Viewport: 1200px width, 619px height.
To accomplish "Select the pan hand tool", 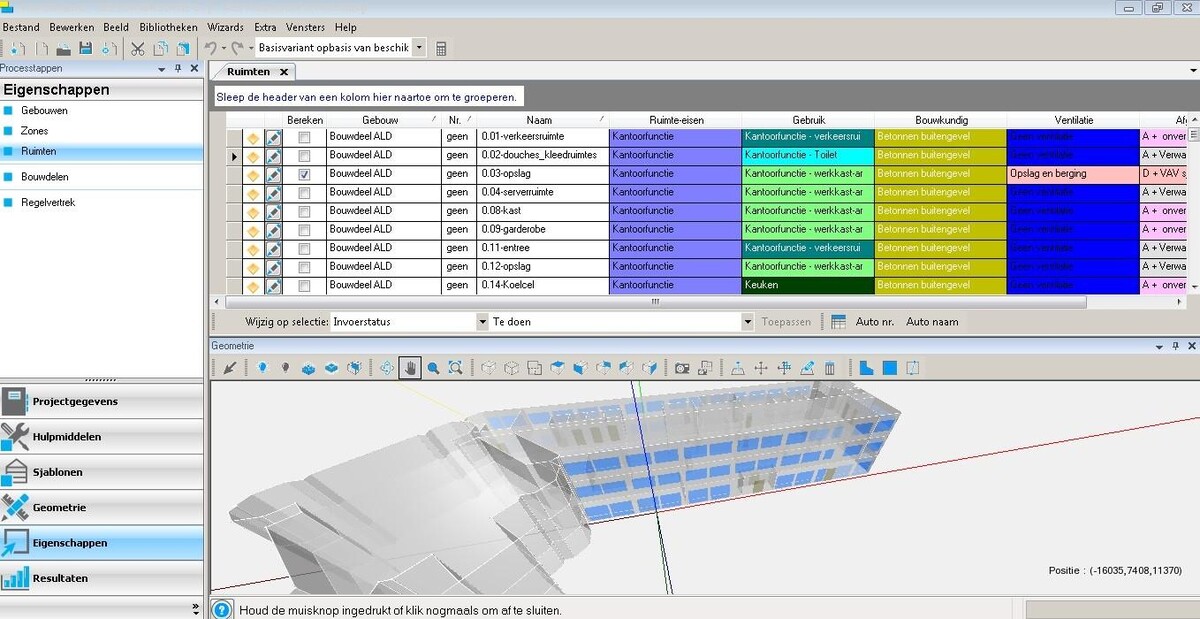I will 410,368.
